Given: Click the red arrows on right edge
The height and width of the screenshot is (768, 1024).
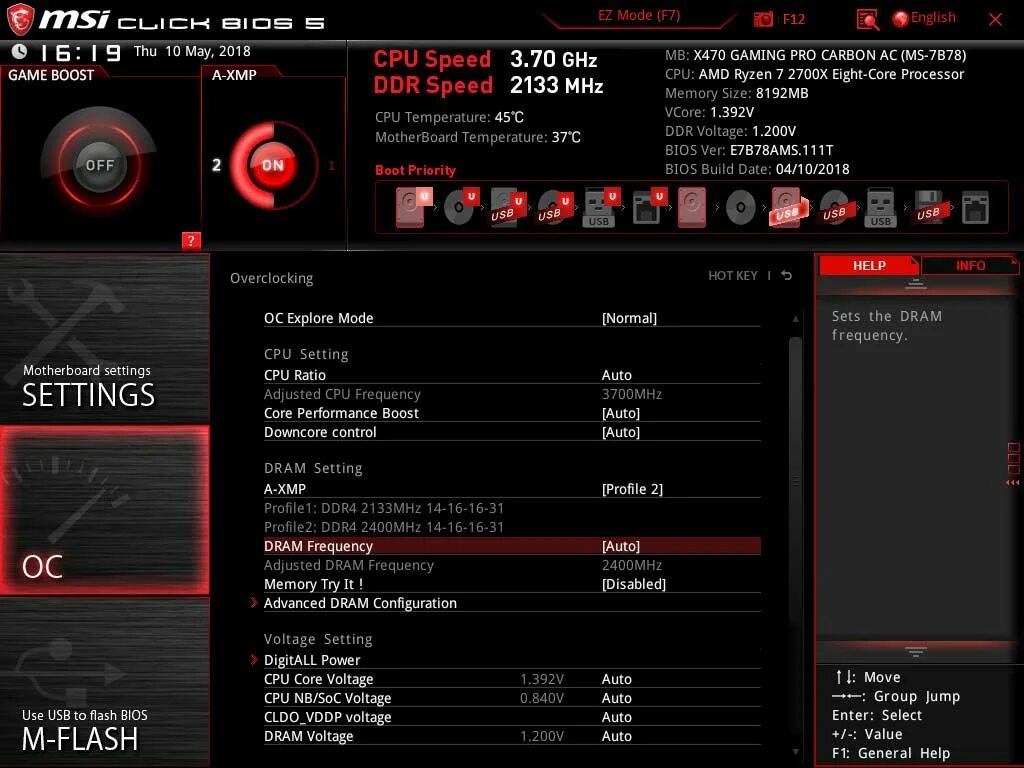Looking at the screenshot, I should (1012, 483).
